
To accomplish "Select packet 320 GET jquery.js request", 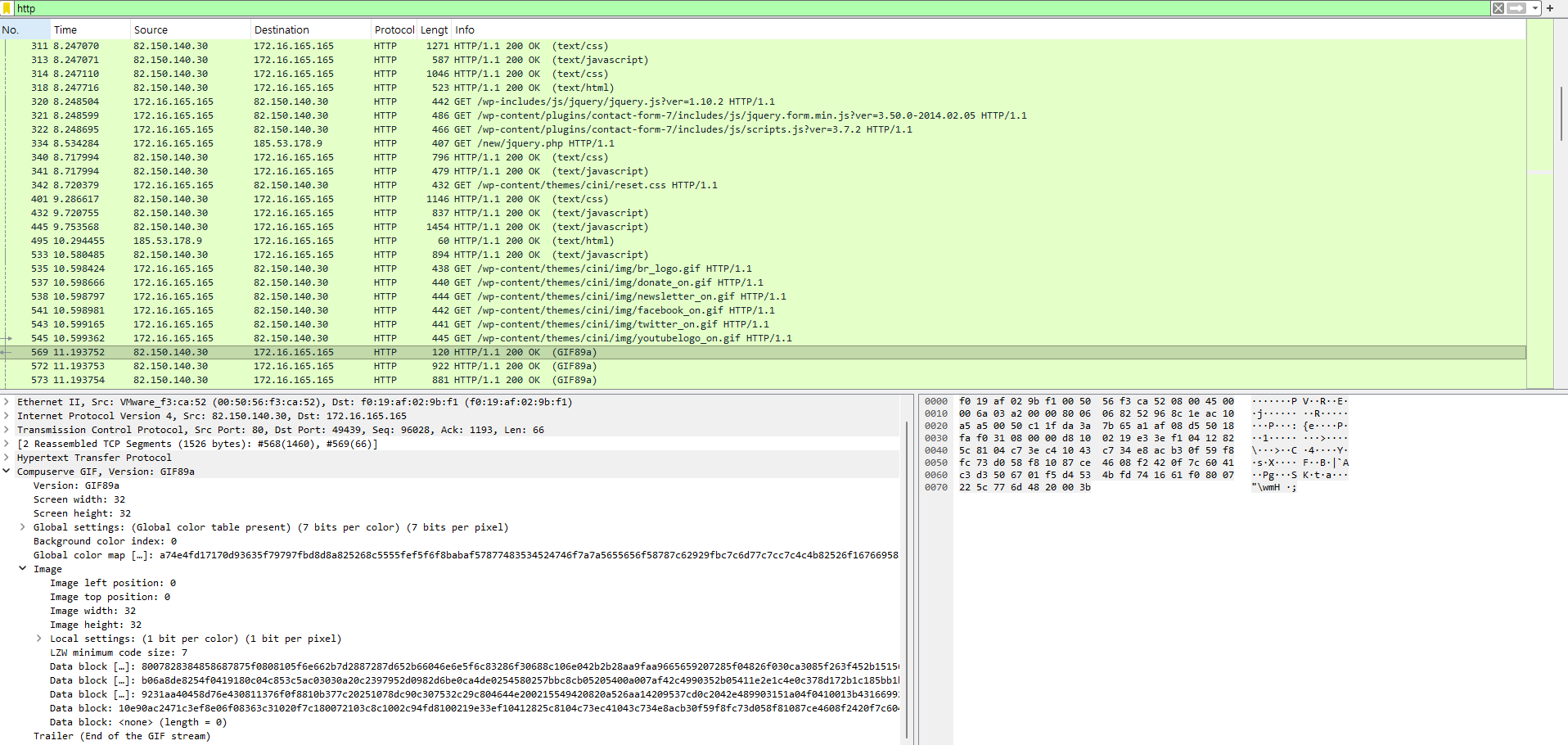I will click(763, 102).
